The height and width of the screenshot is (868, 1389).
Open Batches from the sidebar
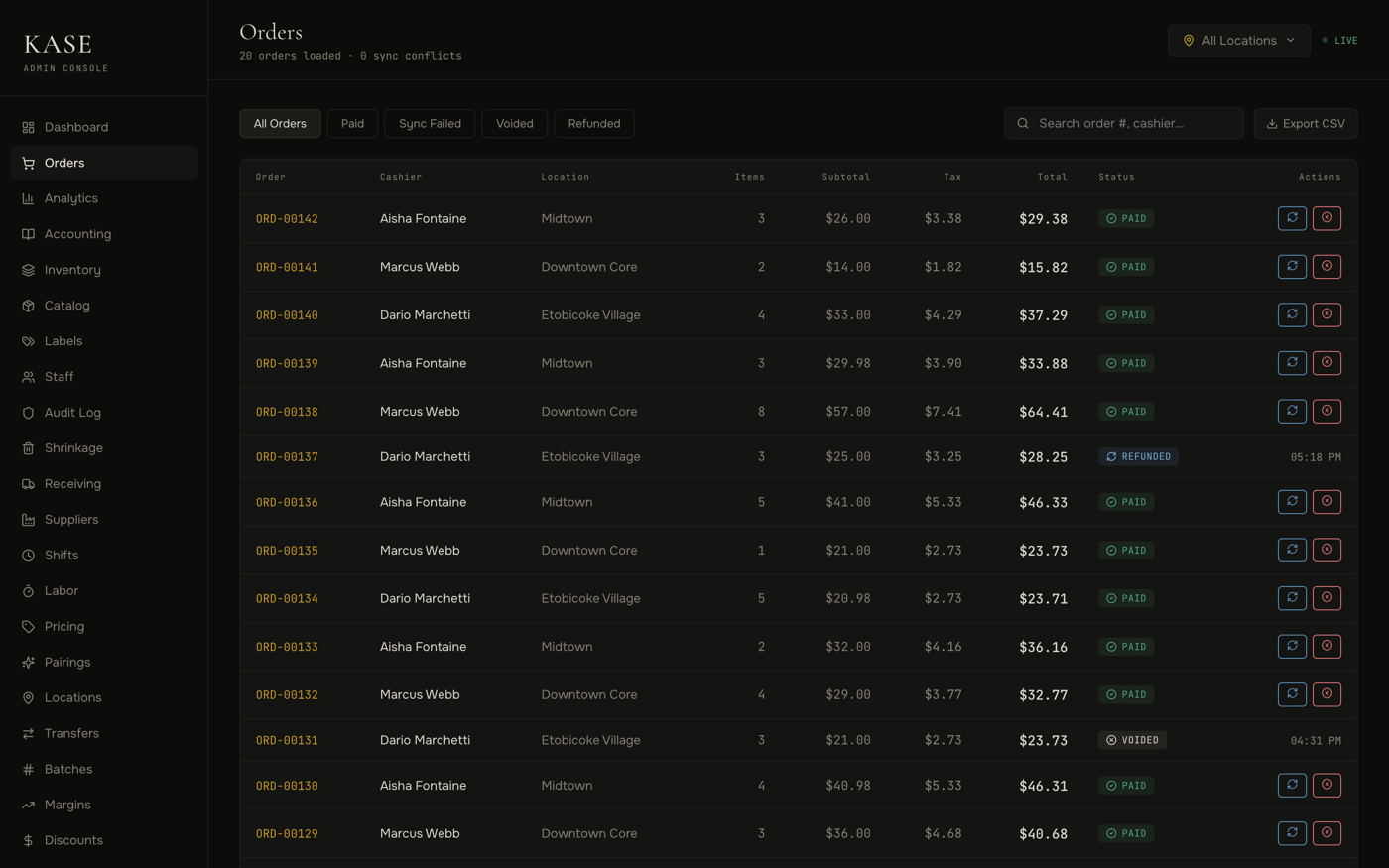103,770
